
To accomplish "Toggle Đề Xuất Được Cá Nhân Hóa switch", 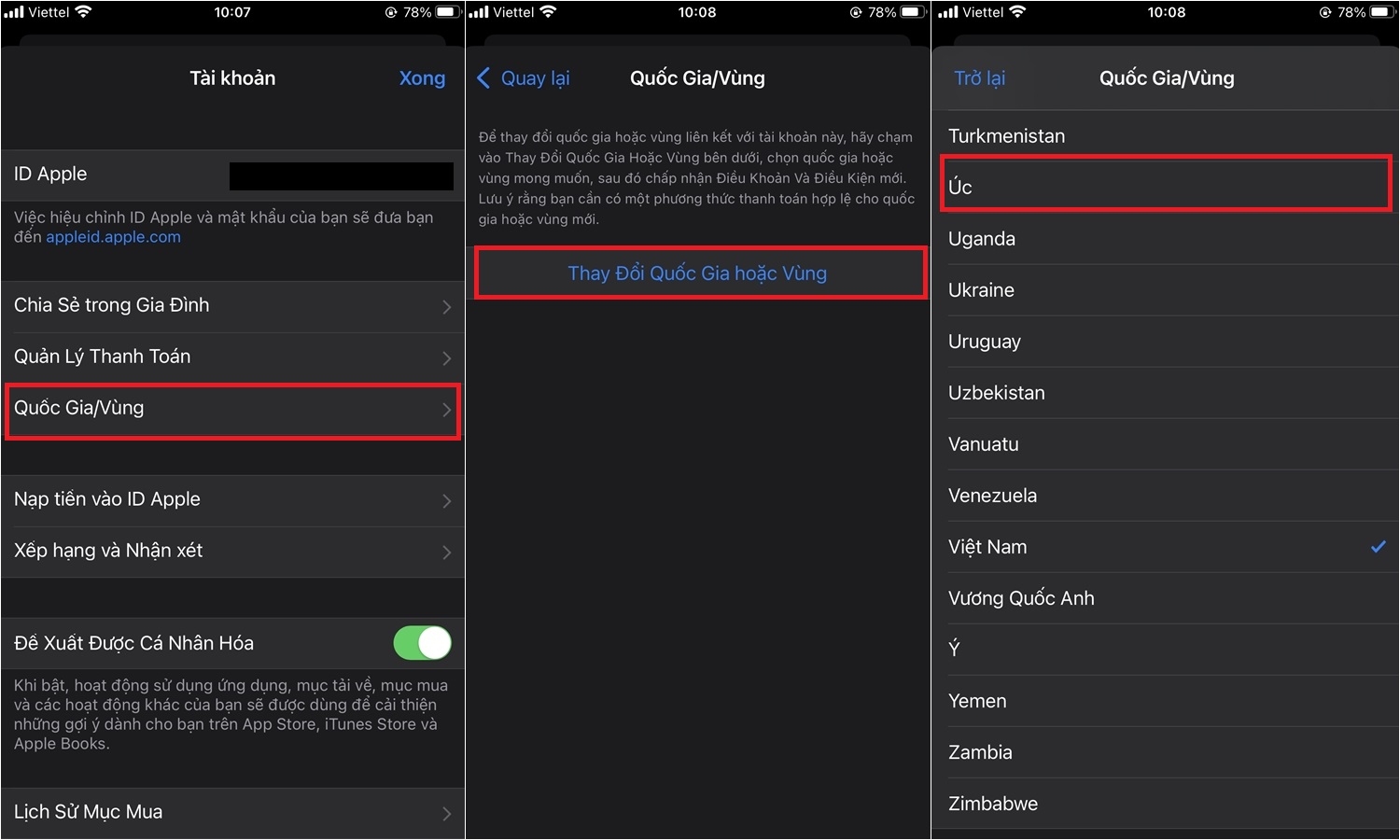I will point(422,643).
